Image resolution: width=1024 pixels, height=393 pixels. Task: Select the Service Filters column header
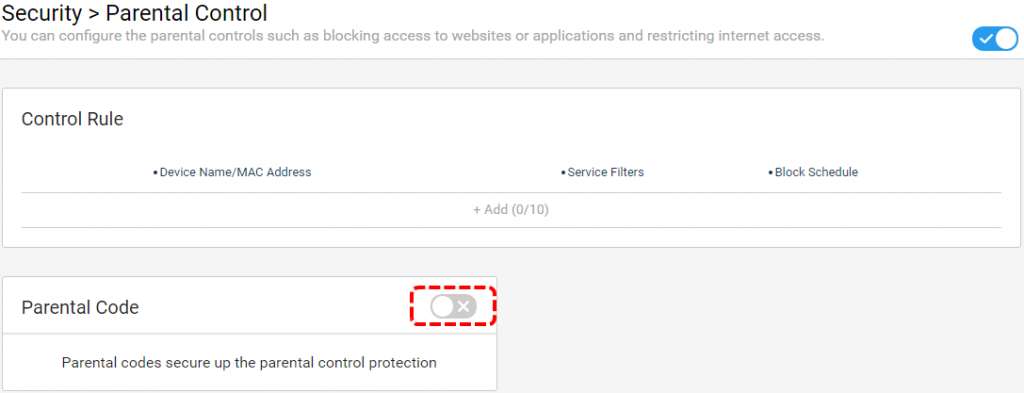[x=605, y=172]
